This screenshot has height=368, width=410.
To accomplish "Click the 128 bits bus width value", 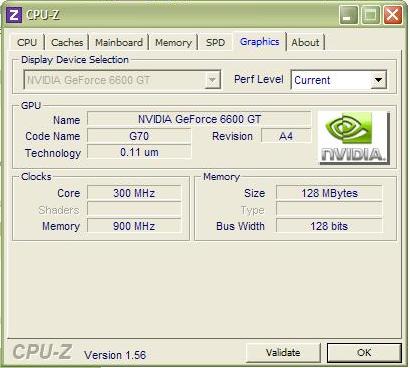I will tap(329, 226).
